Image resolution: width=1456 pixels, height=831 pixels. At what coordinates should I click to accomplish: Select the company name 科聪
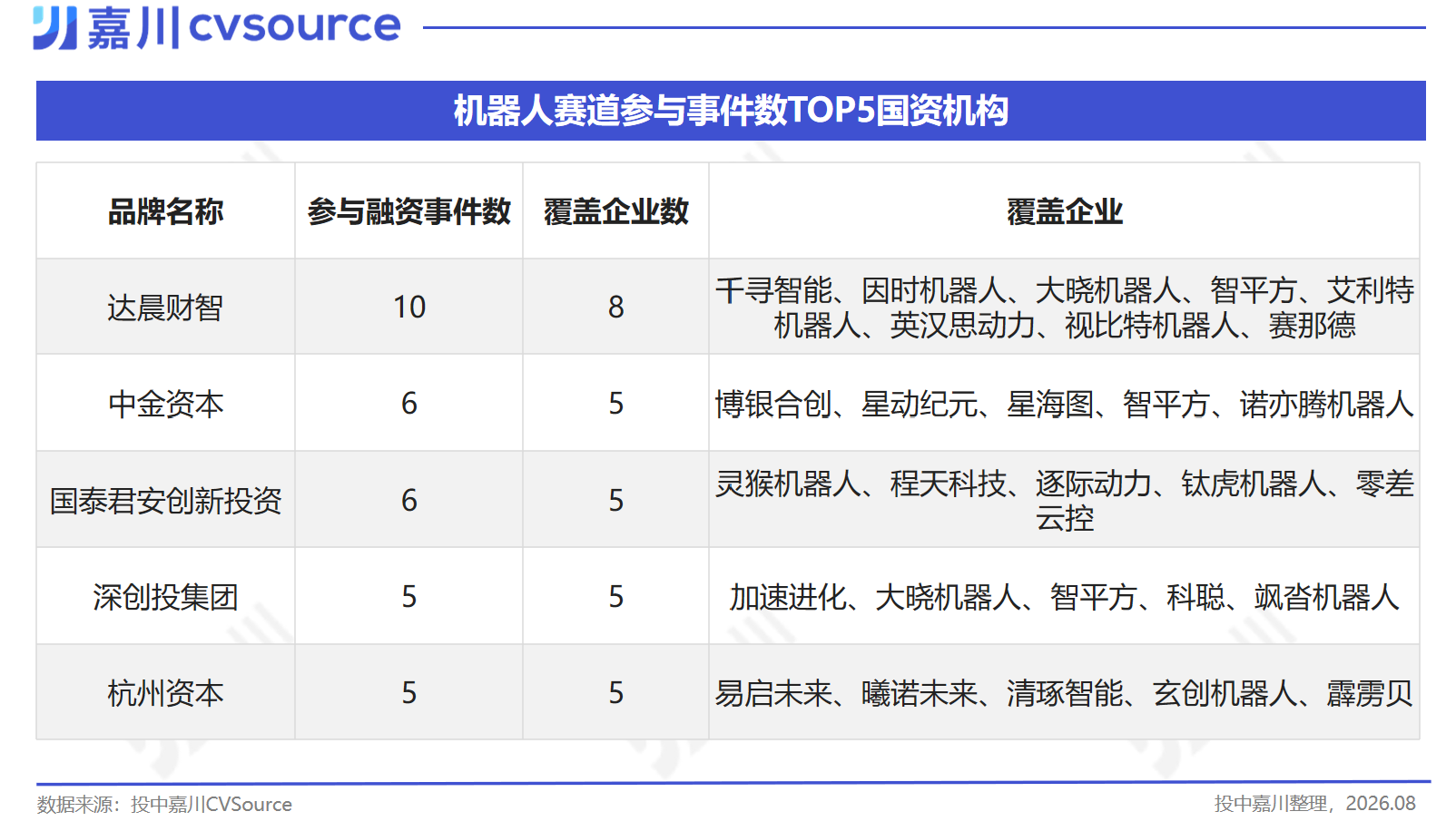[x=1195, y=597]
